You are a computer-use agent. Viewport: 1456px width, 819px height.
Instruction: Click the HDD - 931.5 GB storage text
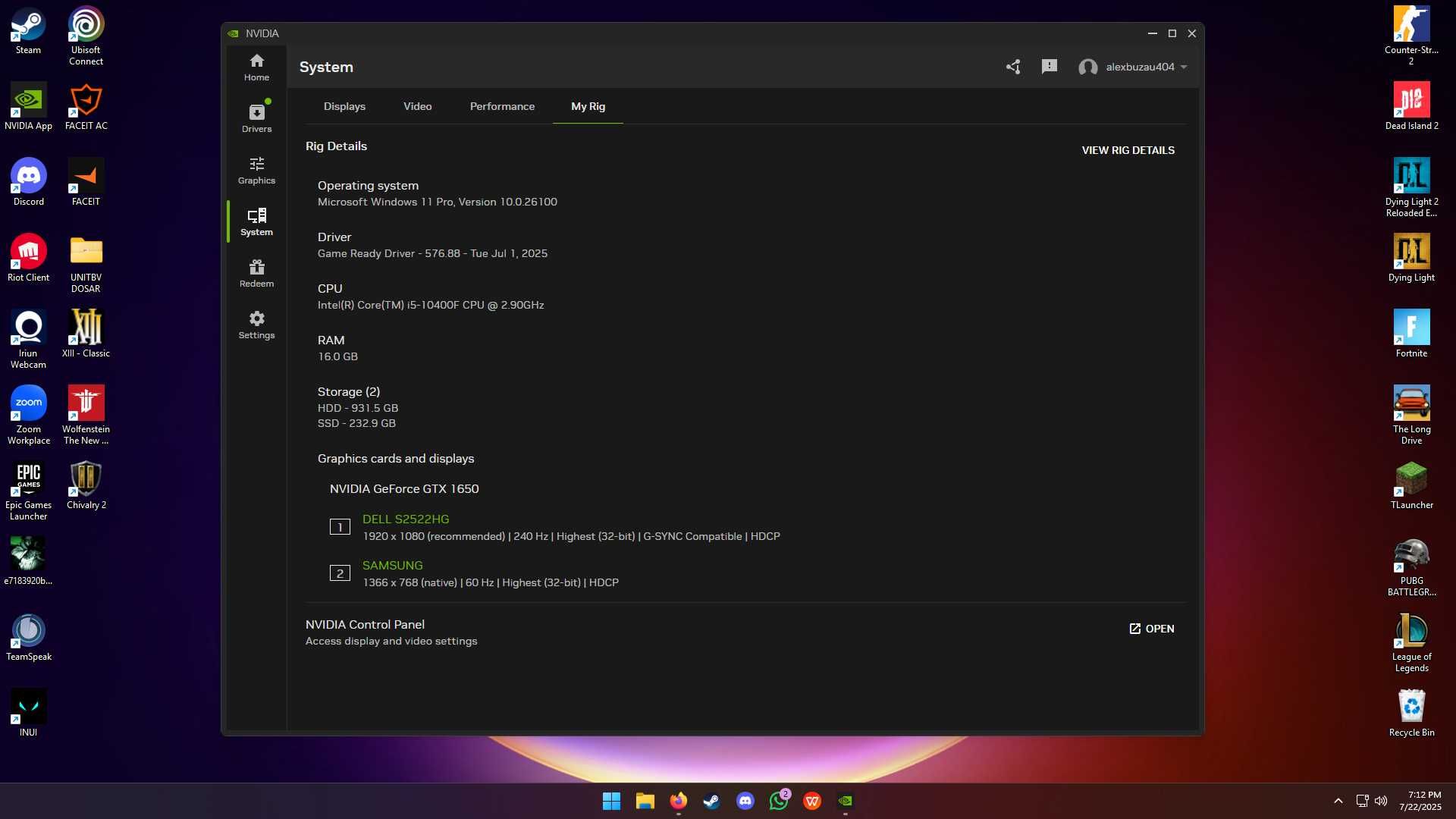[358, 409]
